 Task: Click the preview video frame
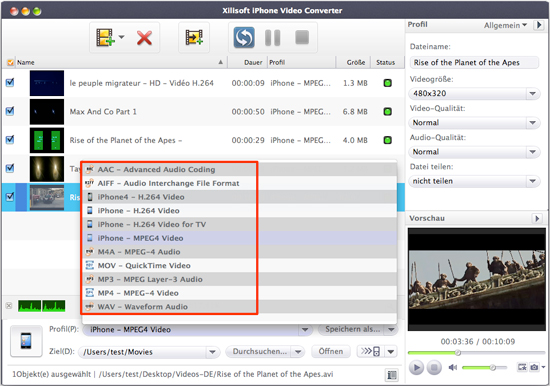coord(477,280)
